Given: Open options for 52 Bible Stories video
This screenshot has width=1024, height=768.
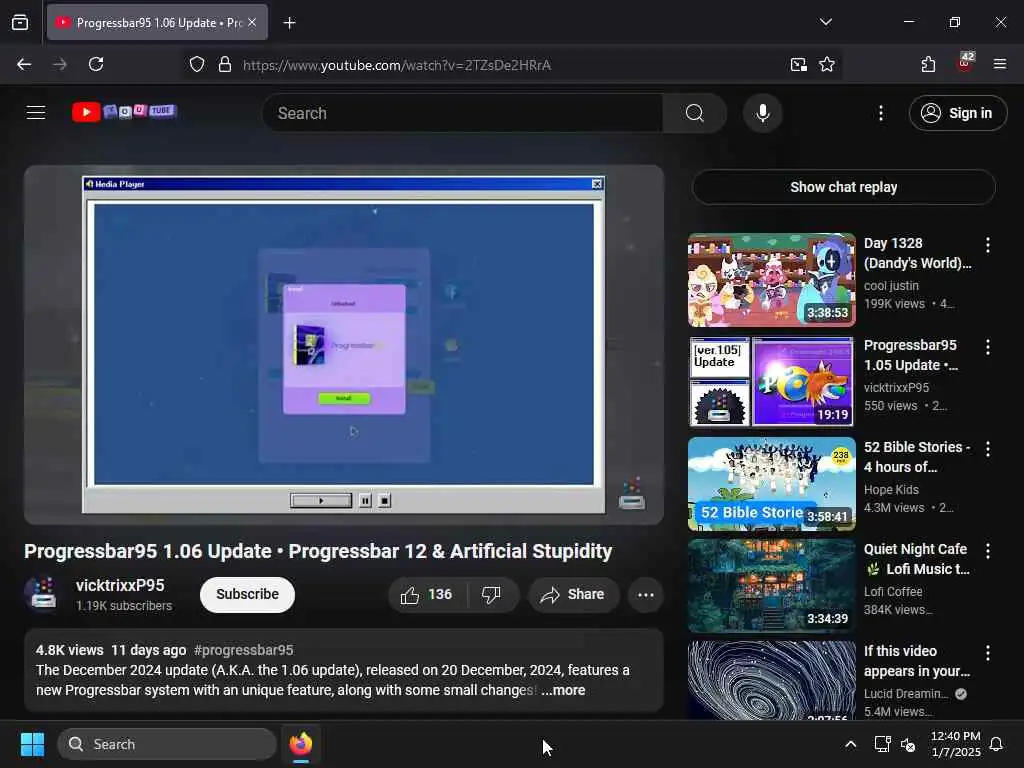Looking at the screenshot, I should tap(987, 449).
